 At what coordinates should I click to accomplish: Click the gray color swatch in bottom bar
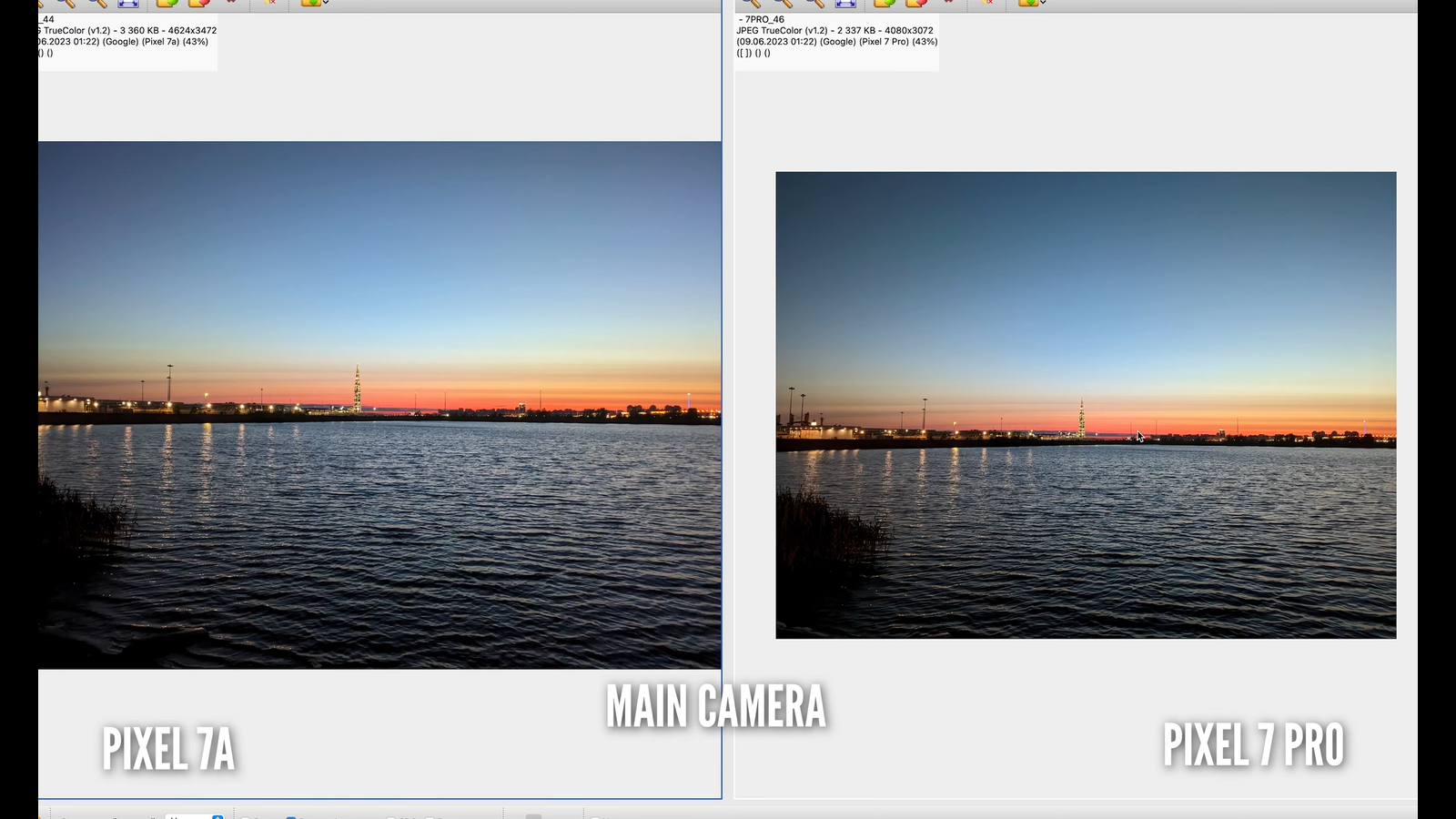pyautogui.click(x=533, y=816)
